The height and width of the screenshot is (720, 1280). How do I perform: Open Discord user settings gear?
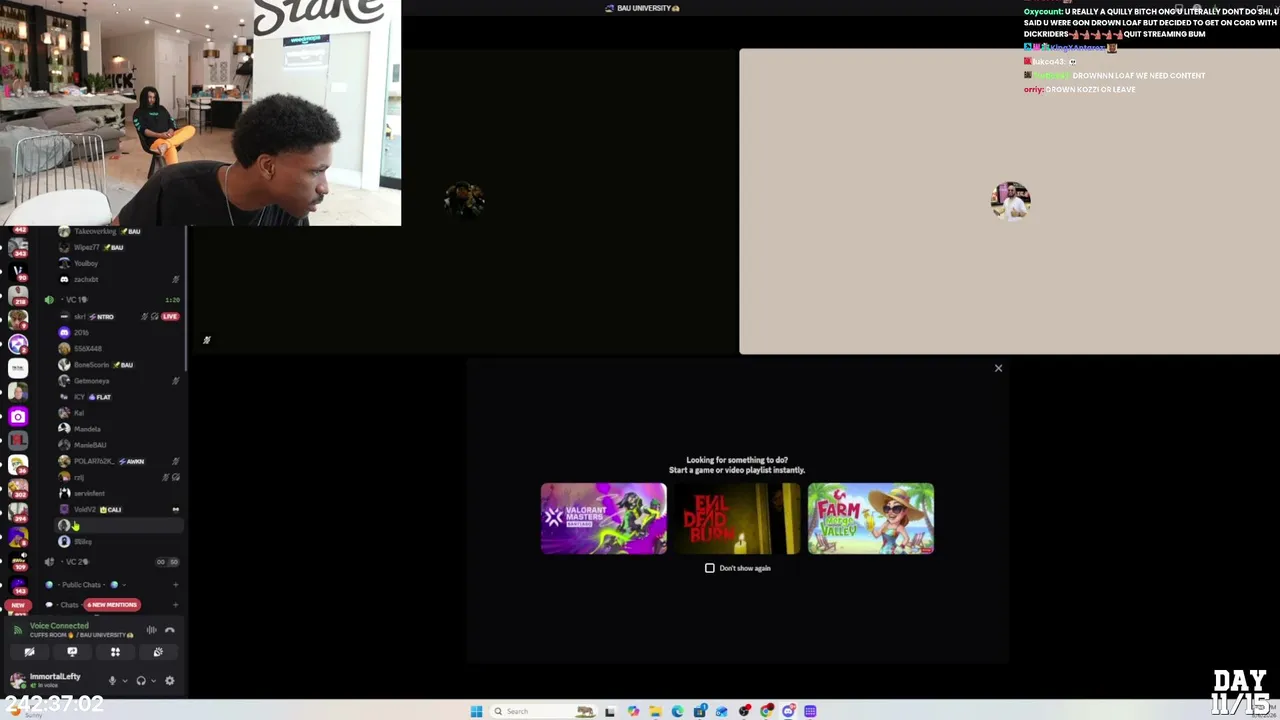(169, 681)
